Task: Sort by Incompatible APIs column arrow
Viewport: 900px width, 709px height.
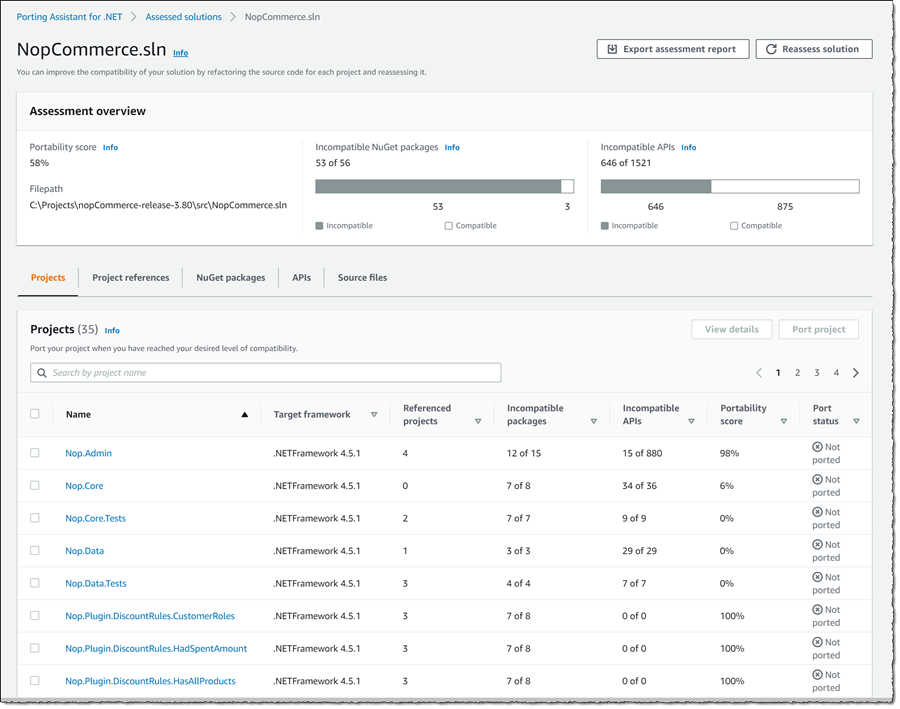Action: click(x=692, y=421)
